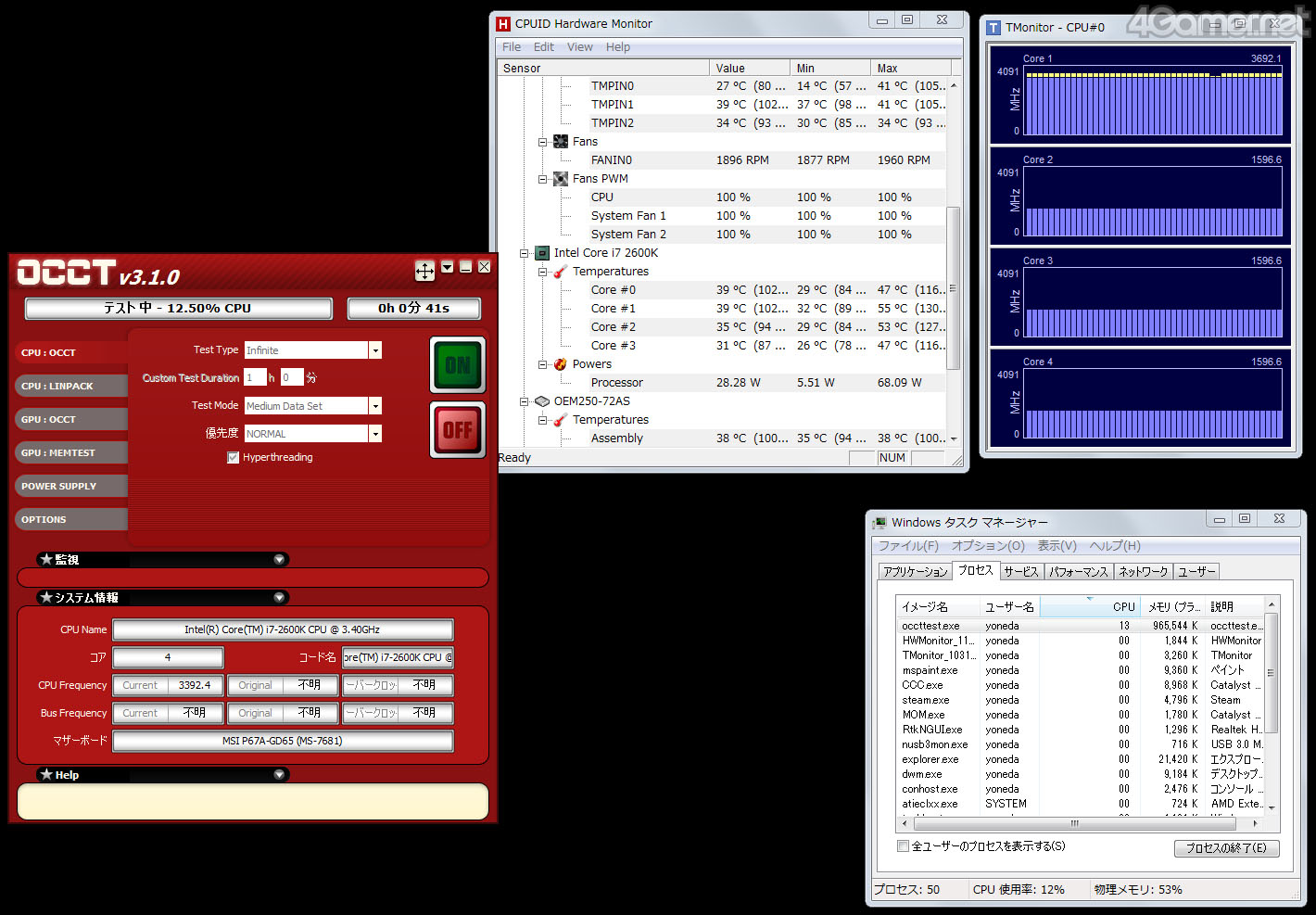The image size is (1316, 915).
Task: Collapse the システム情報 section in OCCT
Action: (x=279, y=598)
